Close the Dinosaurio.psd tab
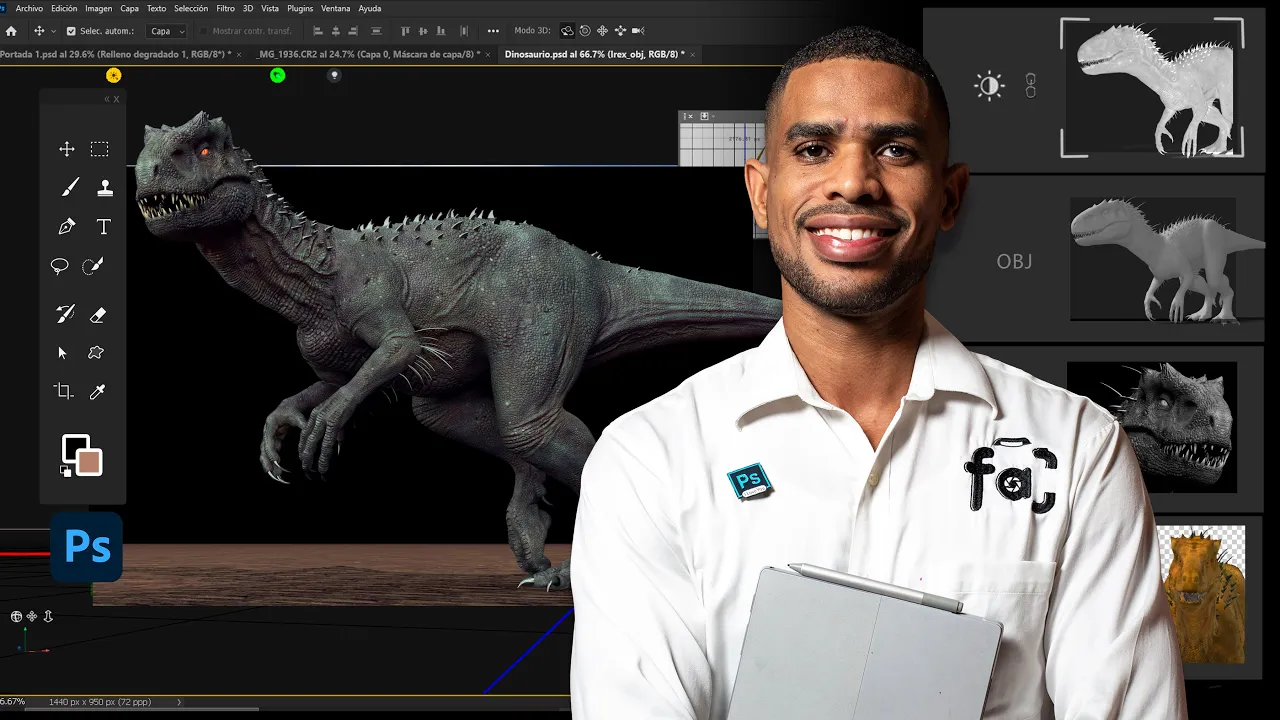The width and height of the screenshot is (1280, 720). 693,54
